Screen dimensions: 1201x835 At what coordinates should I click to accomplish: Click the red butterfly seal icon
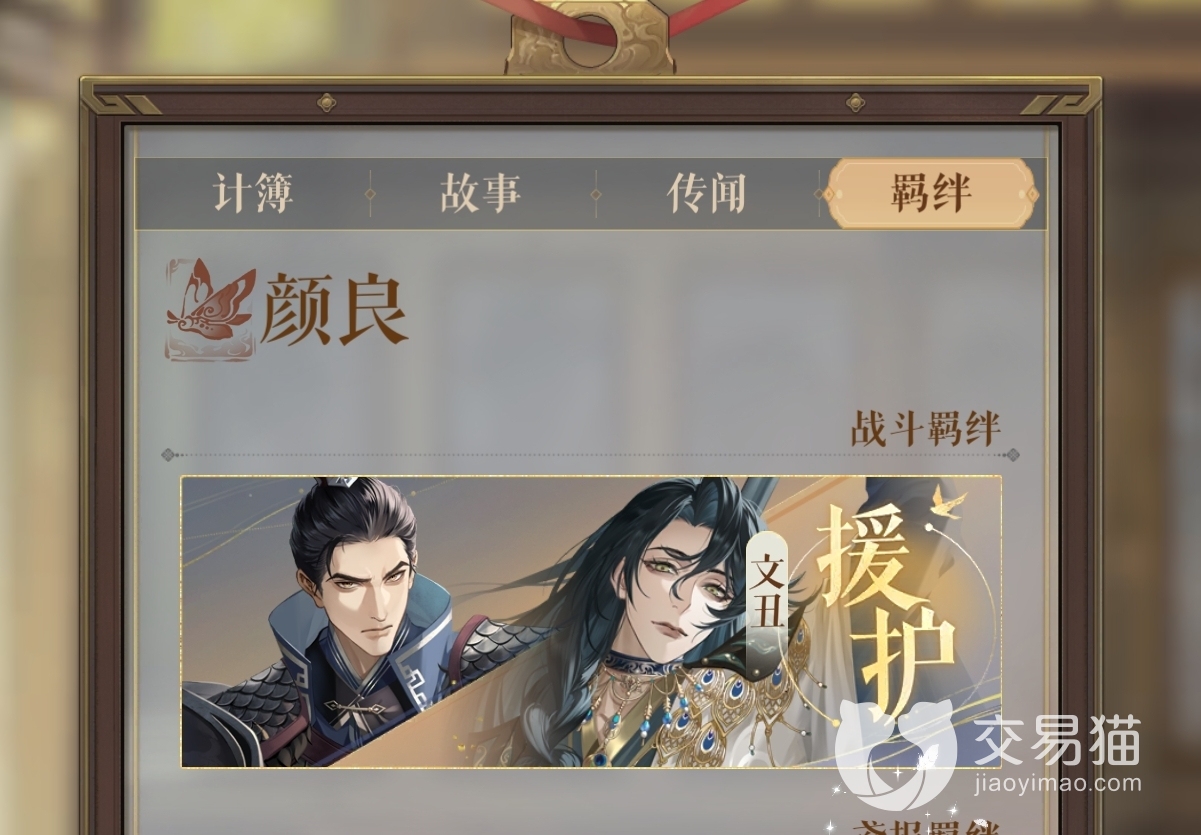point(210,309)
